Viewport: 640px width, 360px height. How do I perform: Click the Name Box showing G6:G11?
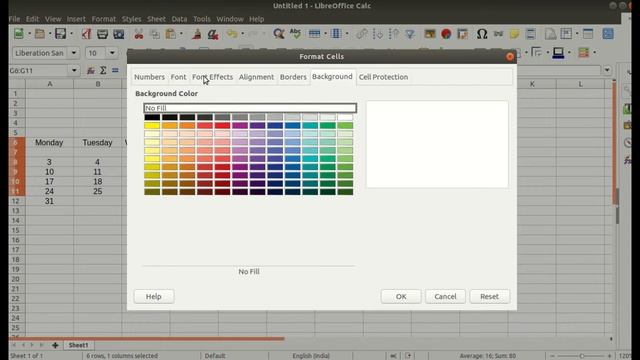[39, 71]
